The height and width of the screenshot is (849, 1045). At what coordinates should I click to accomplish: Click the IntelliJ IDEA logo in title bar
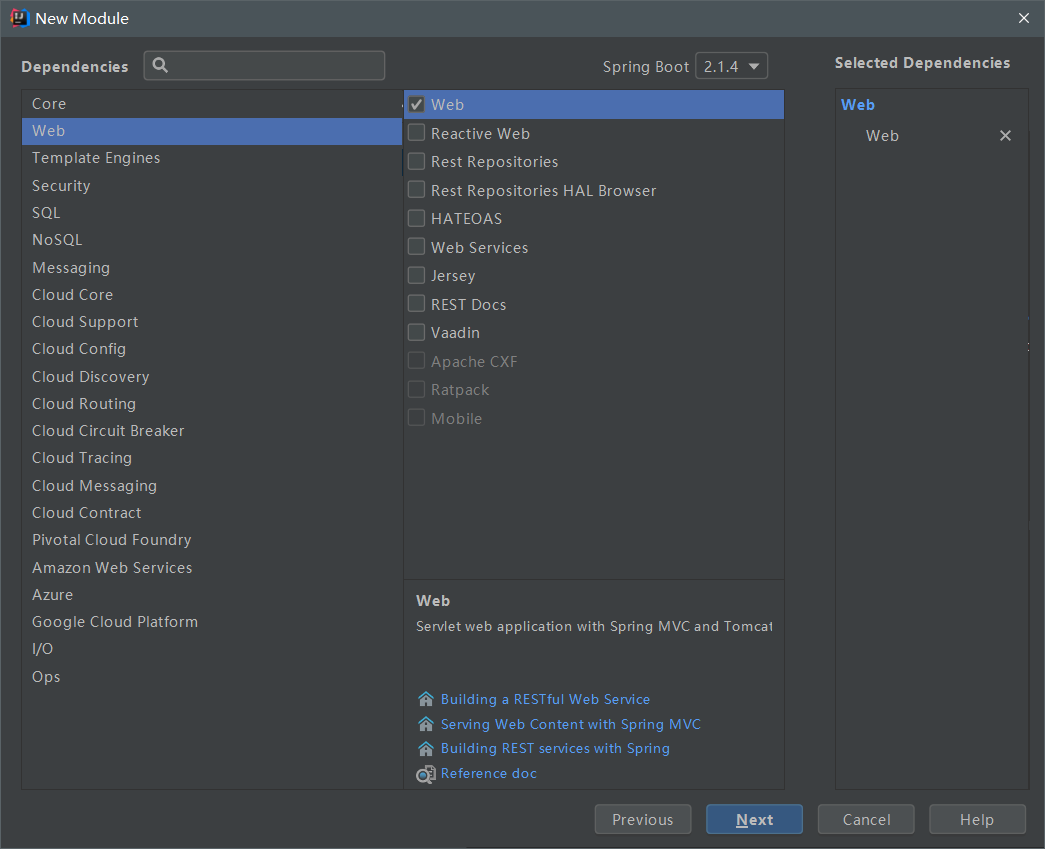pyautogui.click(x=19, y=18)
